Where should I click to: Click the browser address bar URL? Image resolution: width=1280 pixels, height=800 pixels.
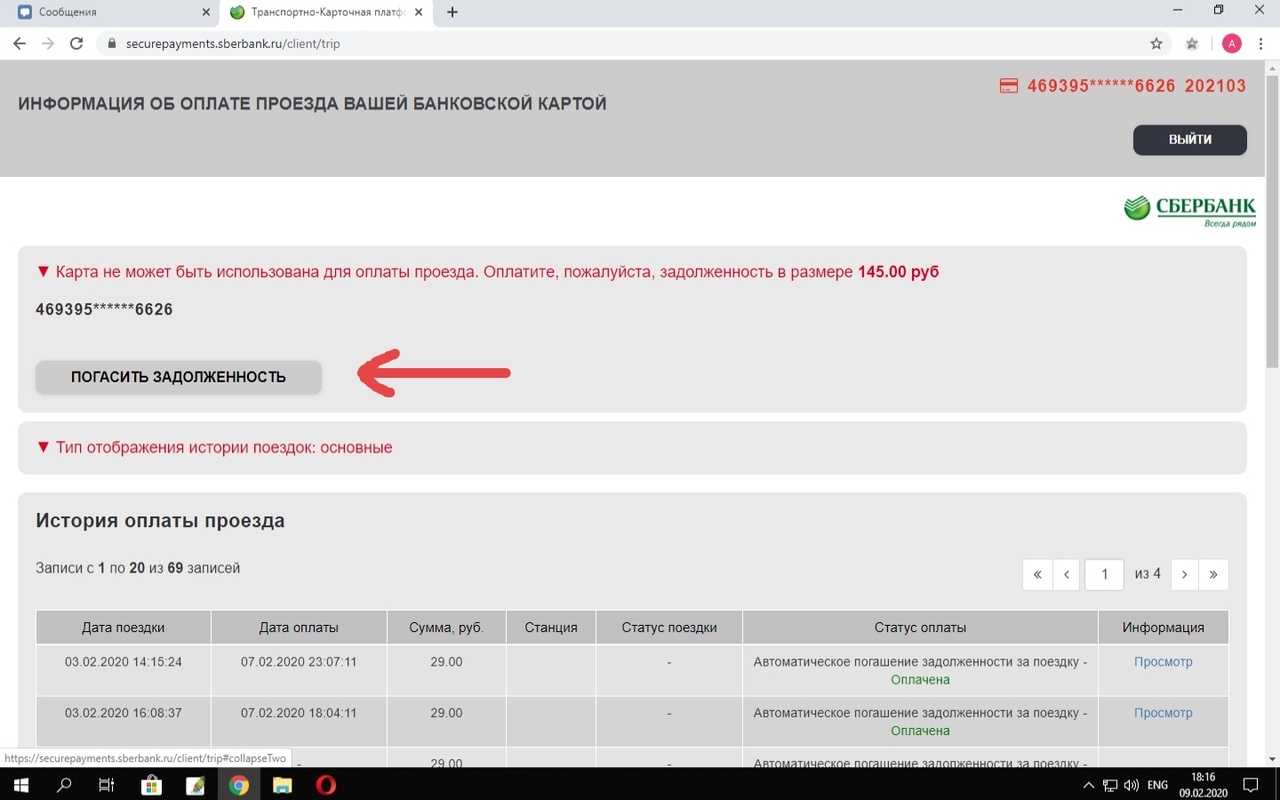232,44
